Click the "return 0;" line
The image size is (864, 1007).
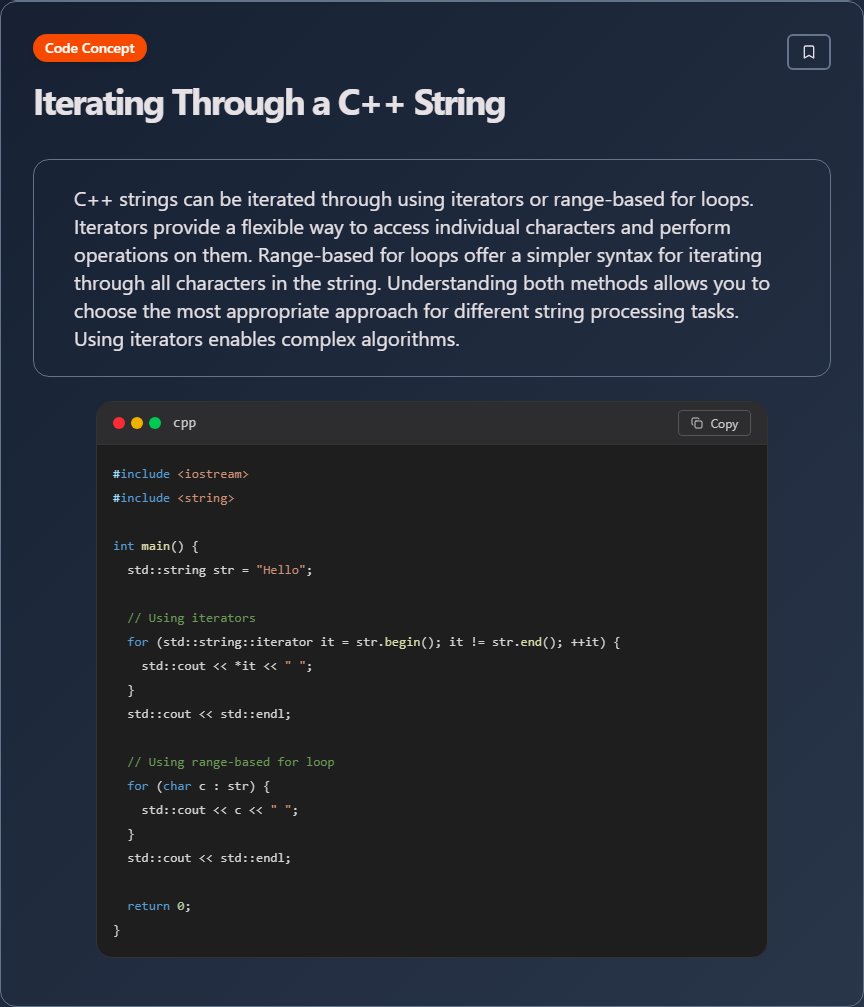click(158, 906)
